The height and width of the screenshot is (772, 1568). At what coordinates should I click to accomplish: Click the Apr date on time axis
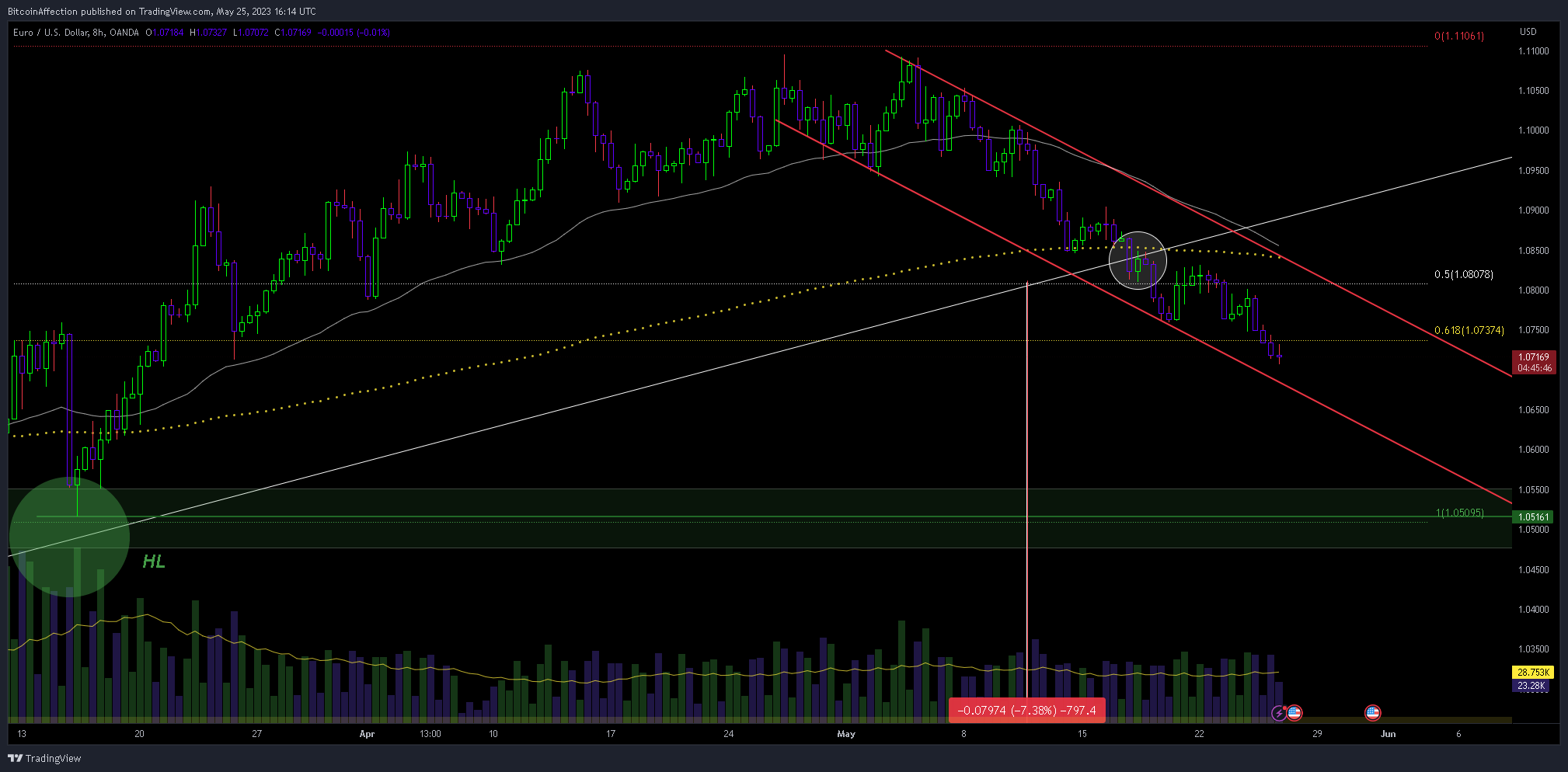tap(367, 734)
